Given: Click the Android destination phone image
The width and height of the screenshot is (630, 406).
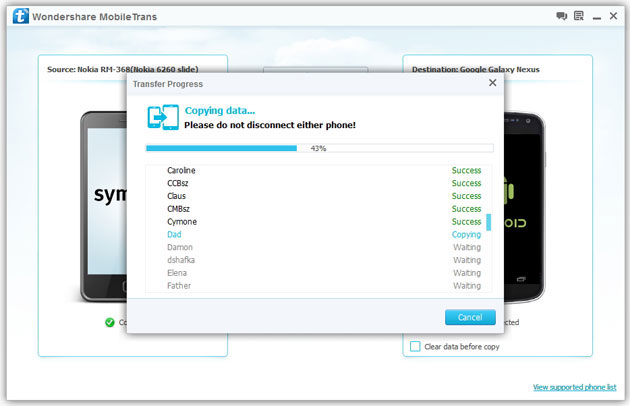Looking at the screenshot, I should tap(524, 208).
